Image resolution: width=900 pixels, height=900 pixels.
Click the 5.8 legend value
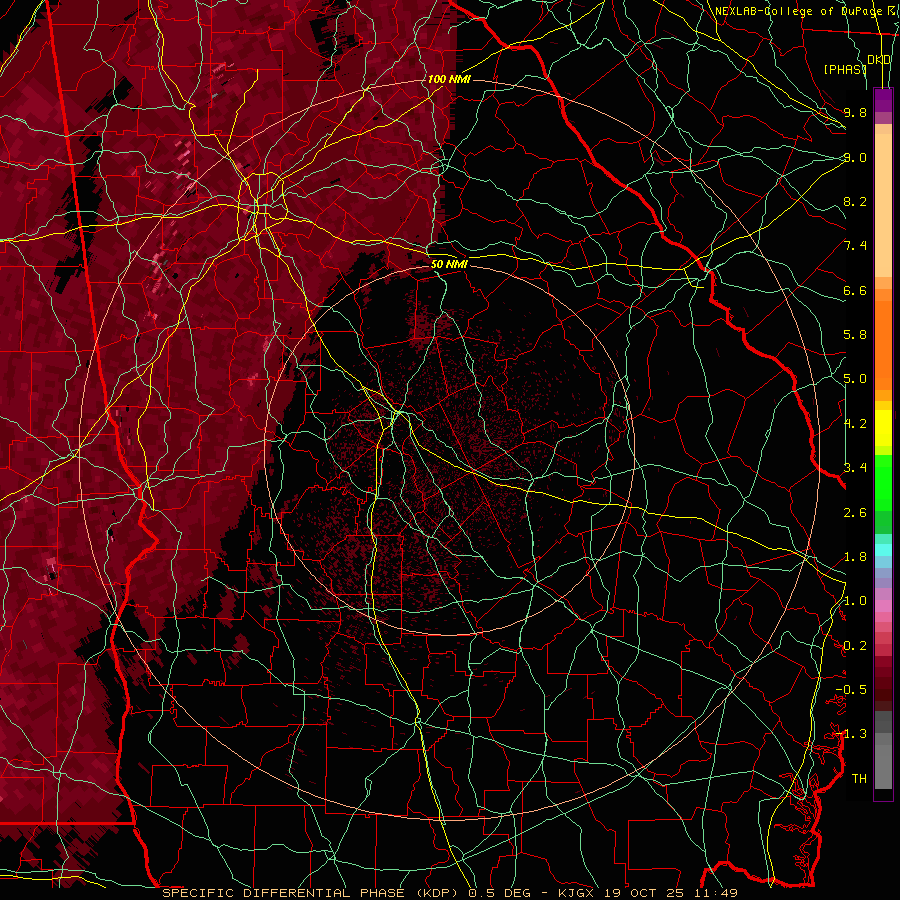click(x=855, y=335)
